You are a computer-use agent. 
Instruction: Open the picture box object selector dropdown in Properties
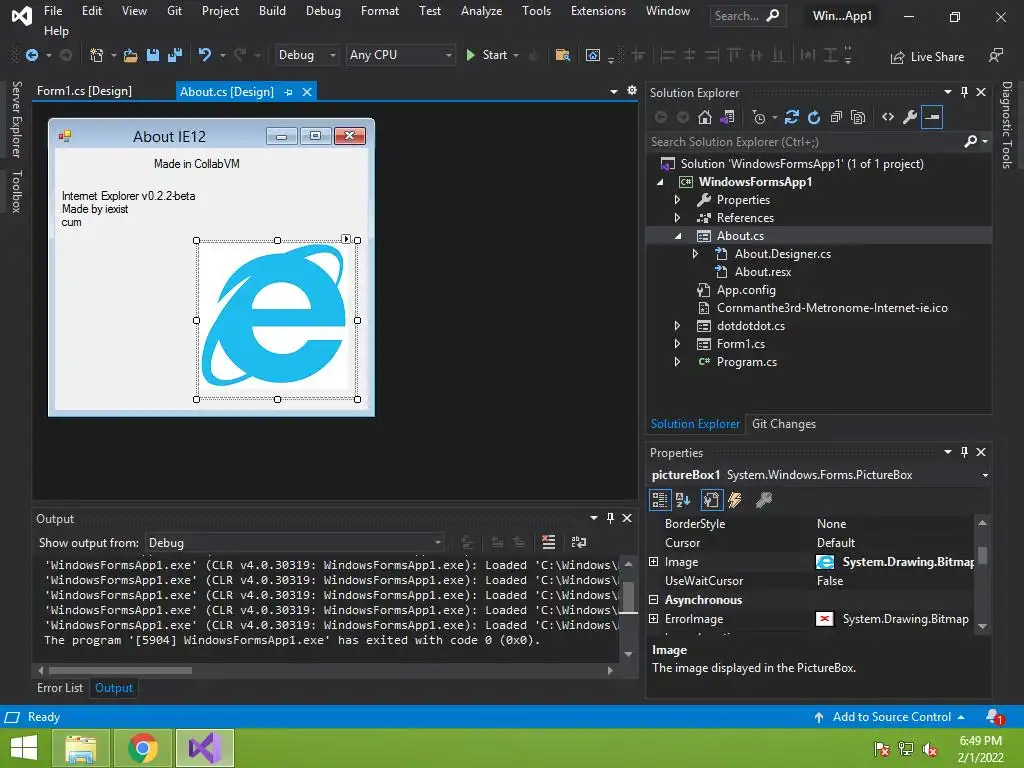click(985, 475)
